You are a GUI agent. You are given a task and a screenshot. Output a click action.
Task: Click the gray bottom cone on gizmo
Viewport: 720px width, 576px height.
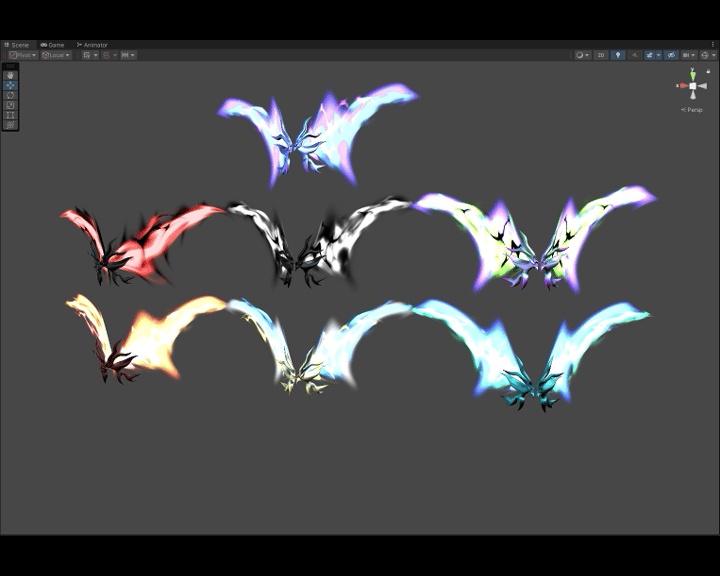pyautogui.click(x=693, y=95)
